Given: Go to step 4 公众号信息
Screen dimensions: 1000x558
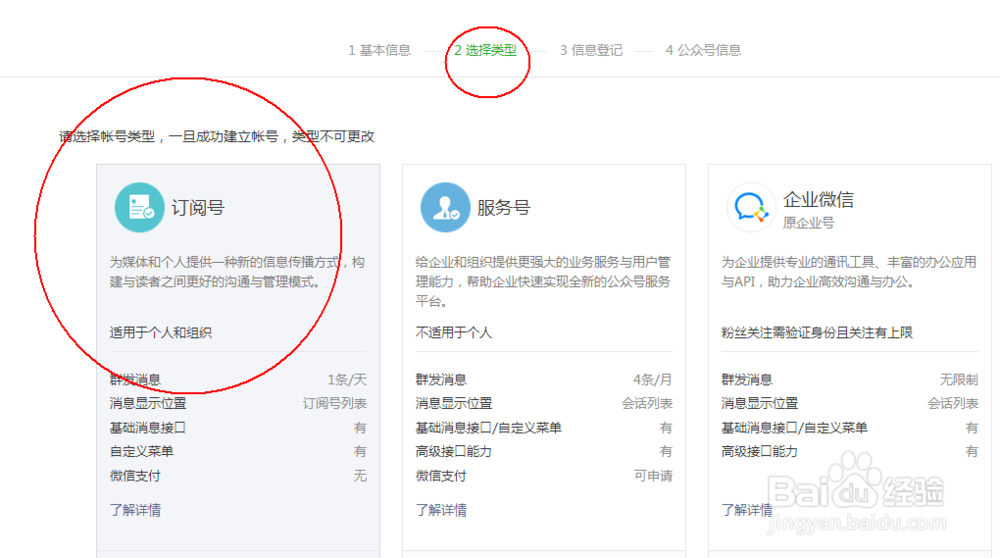Looking at the screenshot, I should coord(703,50).
